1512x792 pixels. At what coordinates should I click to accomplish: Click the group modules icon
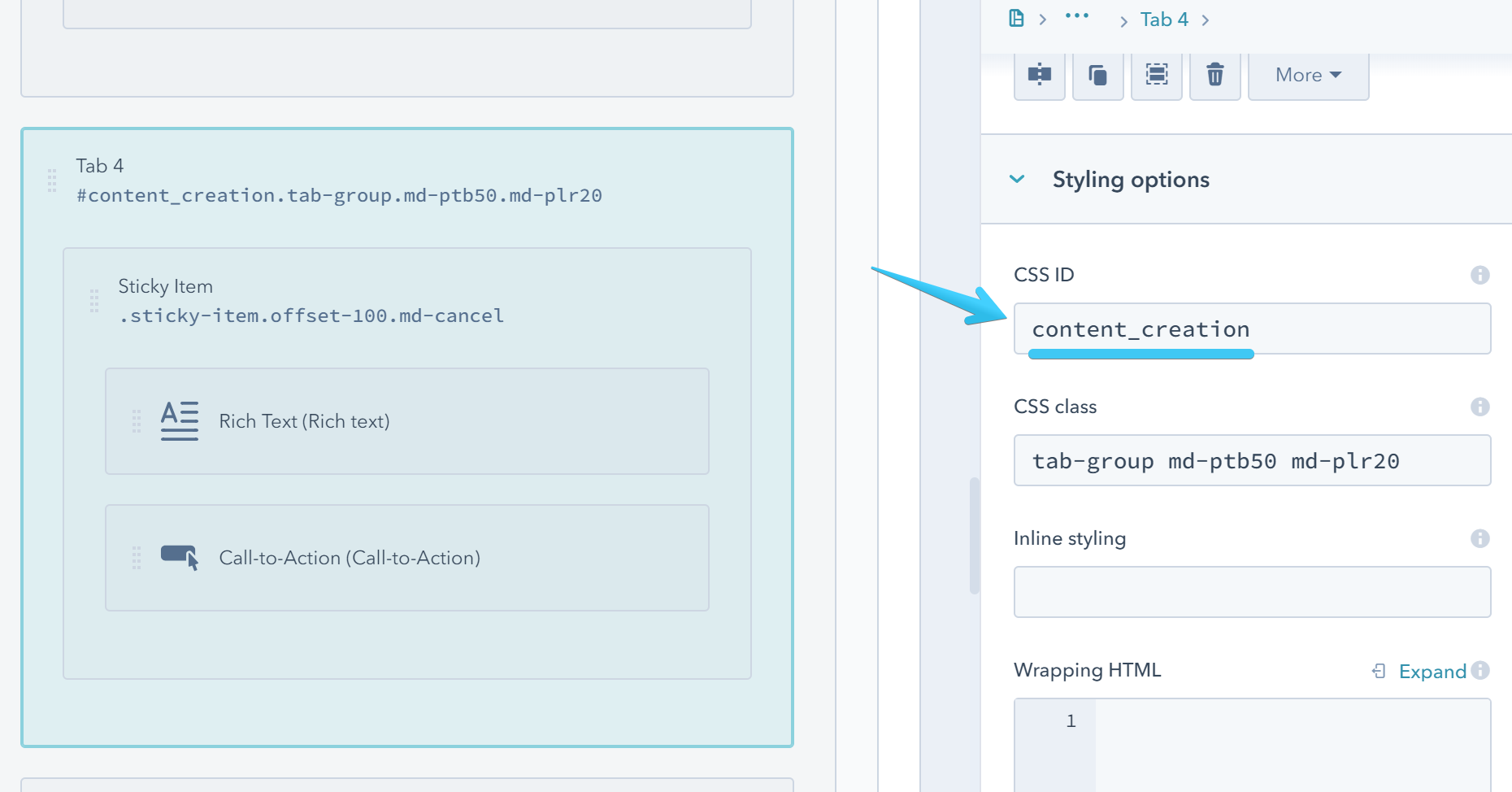pyautogui.click(x=1156, y=75)
